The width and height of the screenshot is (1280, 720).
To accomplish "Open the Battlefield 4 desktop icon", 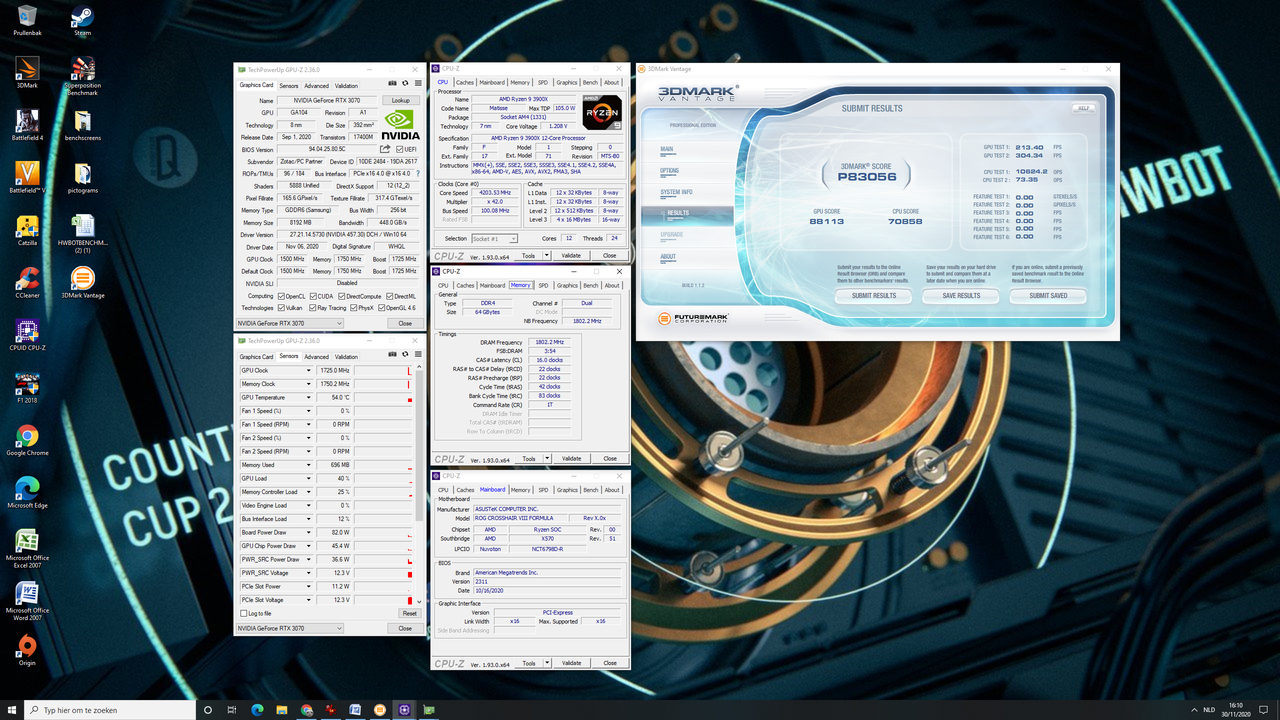I will tap(27, 125).
